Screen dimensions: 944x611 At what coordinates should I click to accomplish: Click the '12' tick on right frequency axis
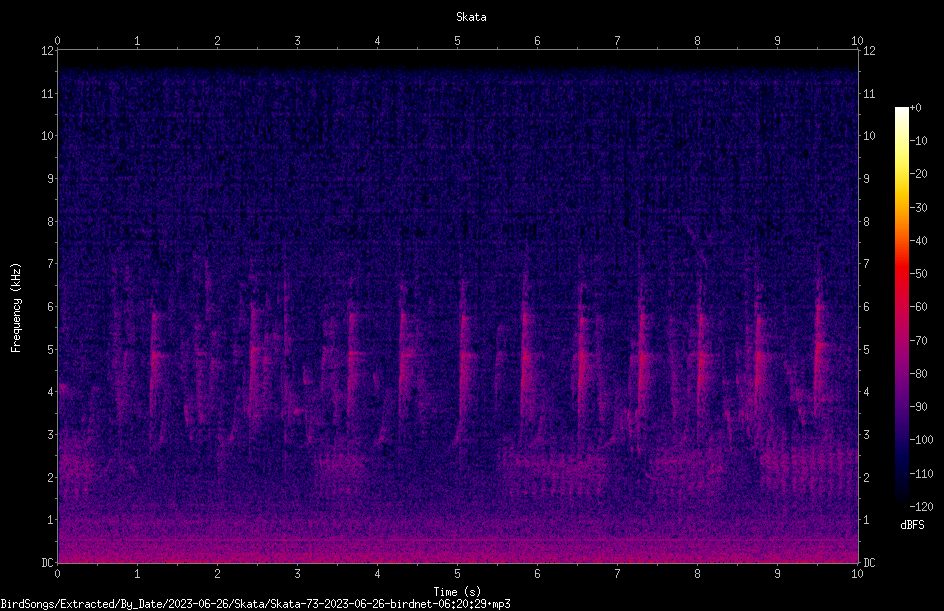pyautogui.click(x=869, y=51)
